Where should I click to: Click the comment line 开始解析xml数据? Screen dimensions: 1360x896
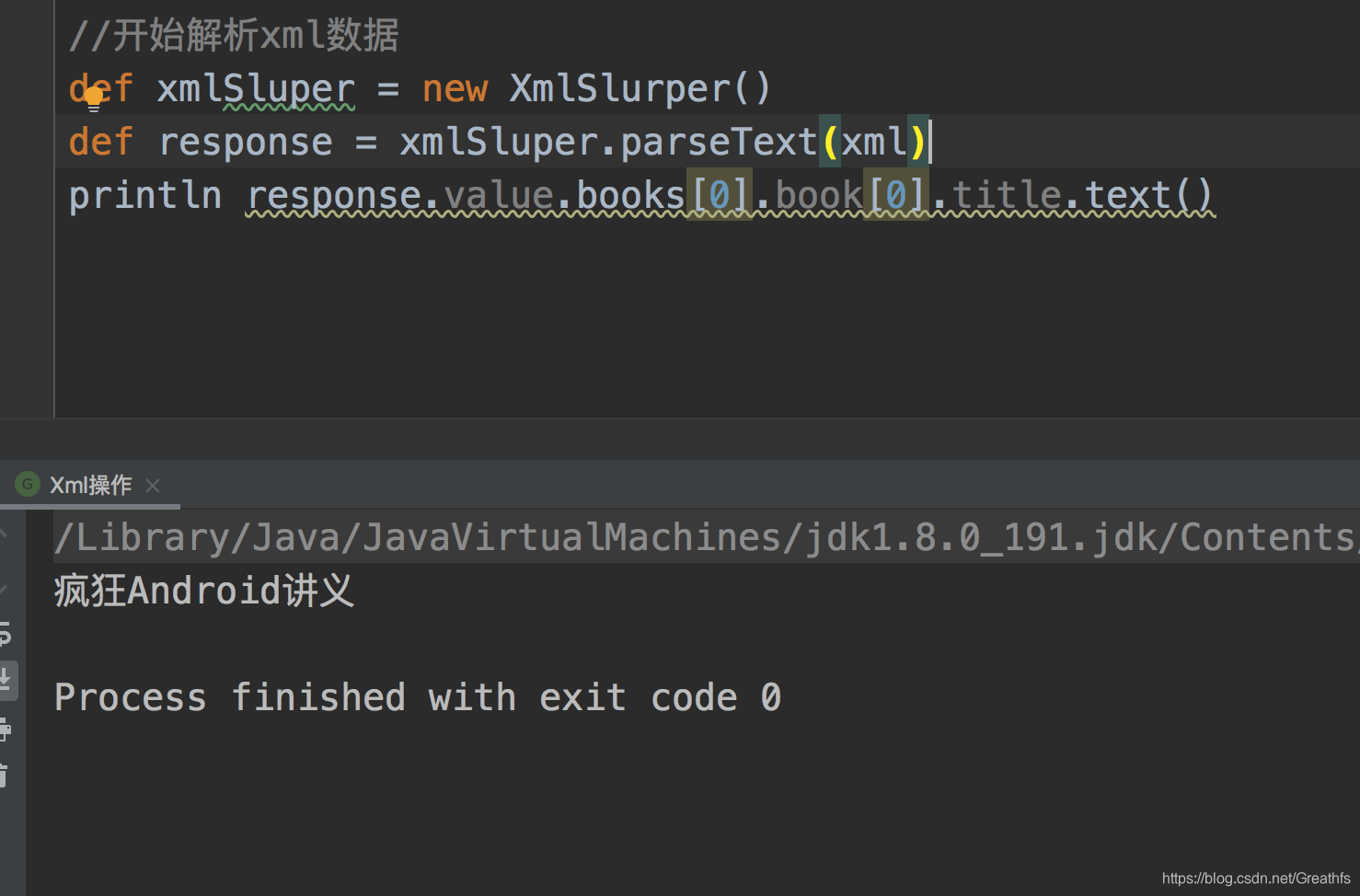(x=234, y=36)
